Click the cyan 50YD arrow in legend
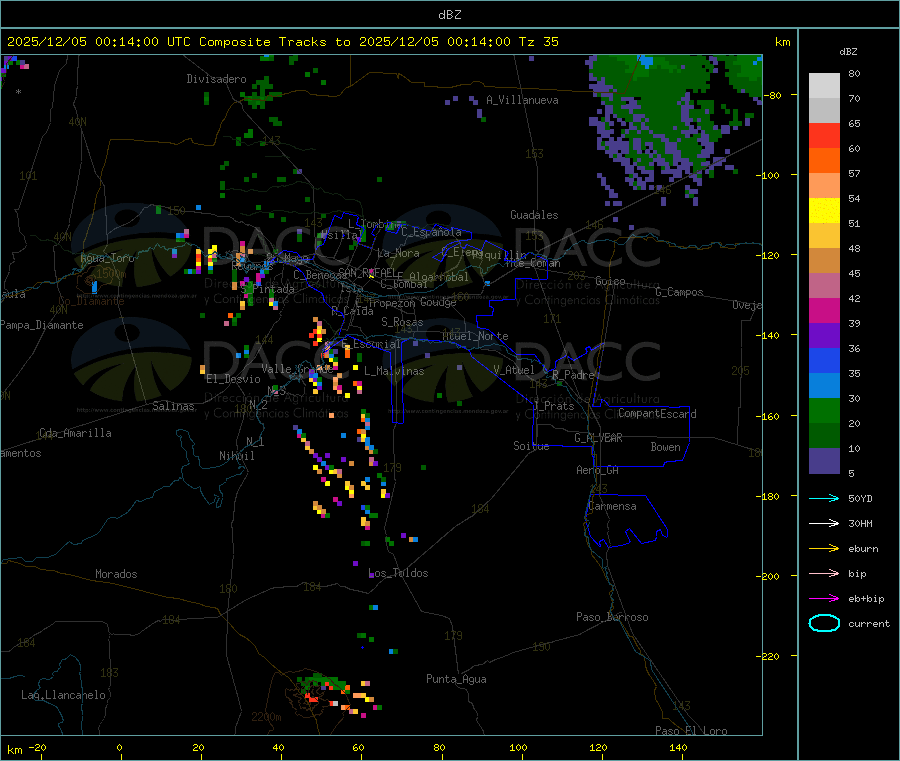The height and width of the screenshot is (761, 900). click(x=824, y=498)
